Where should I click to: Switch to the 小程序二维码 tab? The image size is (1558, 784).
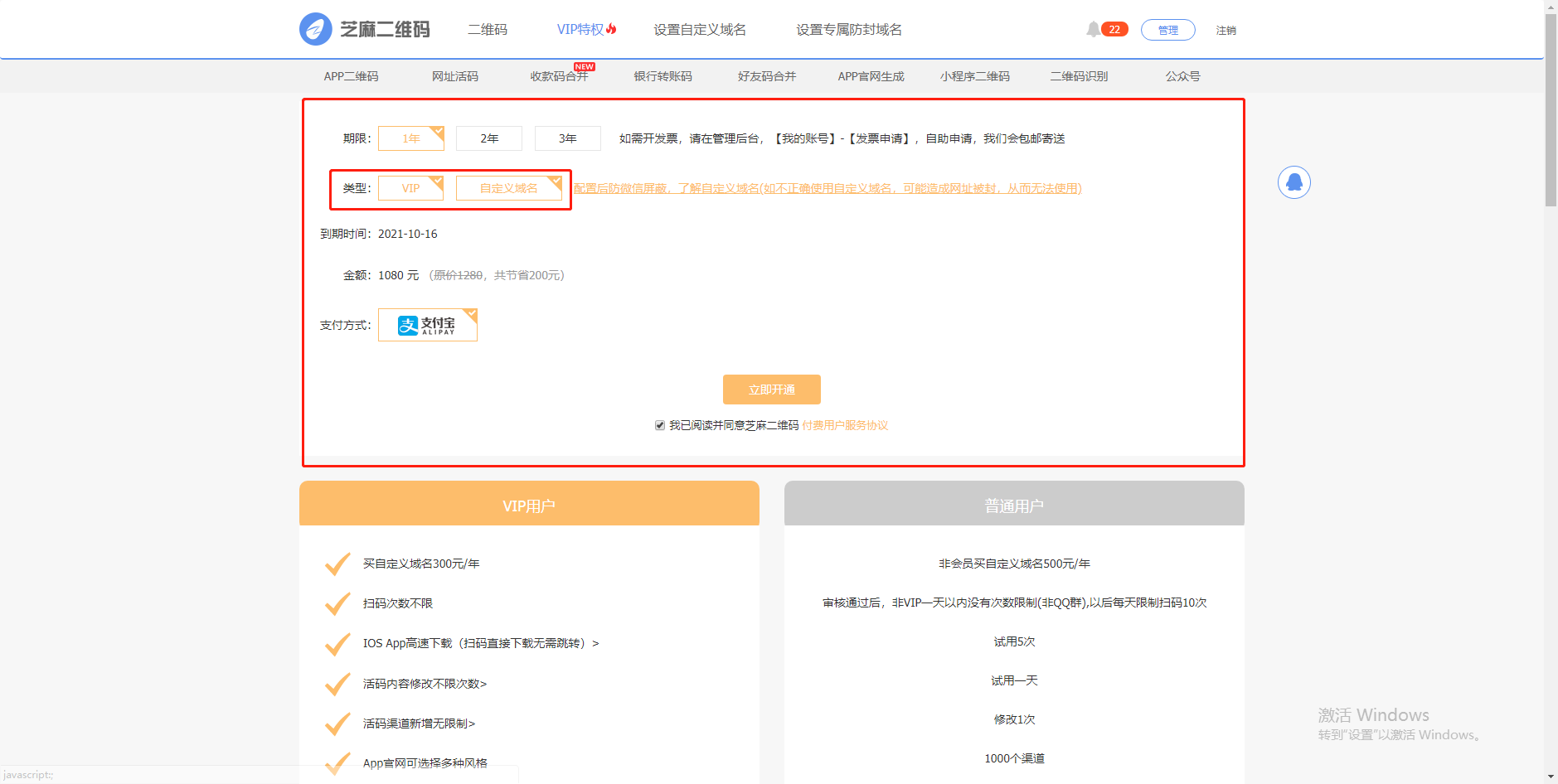click(x=975, y=76)
